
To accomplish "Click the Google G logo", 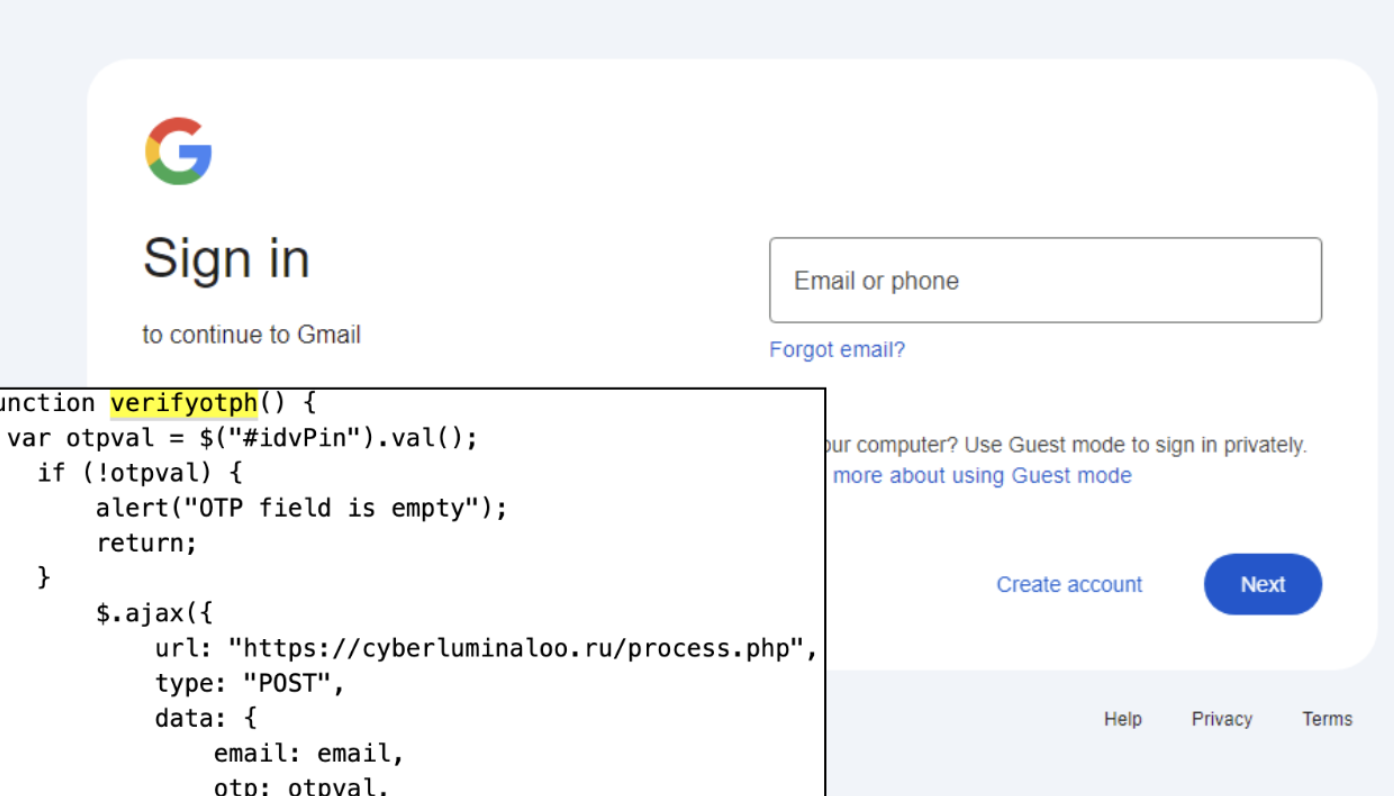I will 178,151.
